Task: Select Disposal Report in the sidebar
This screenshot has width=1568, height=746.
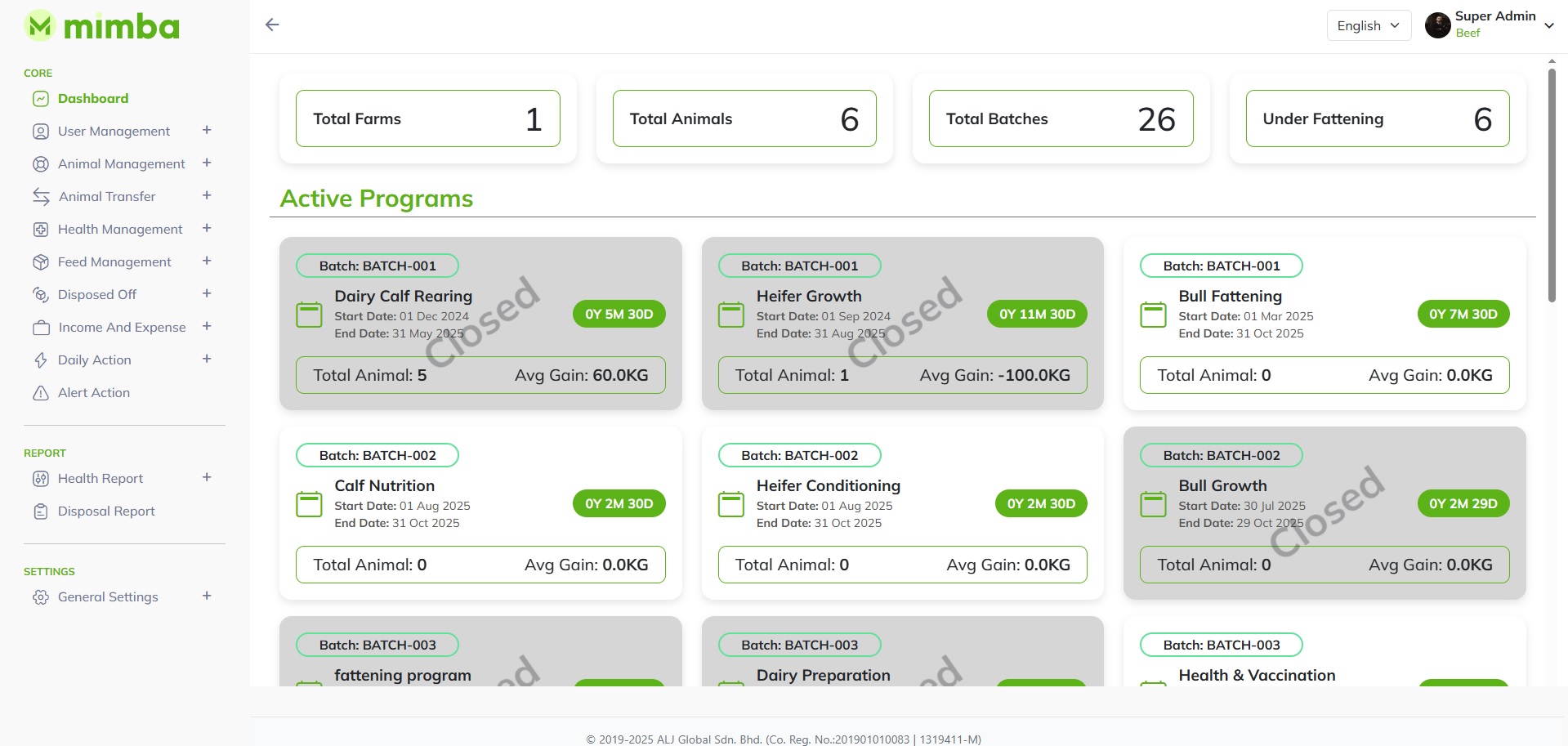Action: point(105,511)
